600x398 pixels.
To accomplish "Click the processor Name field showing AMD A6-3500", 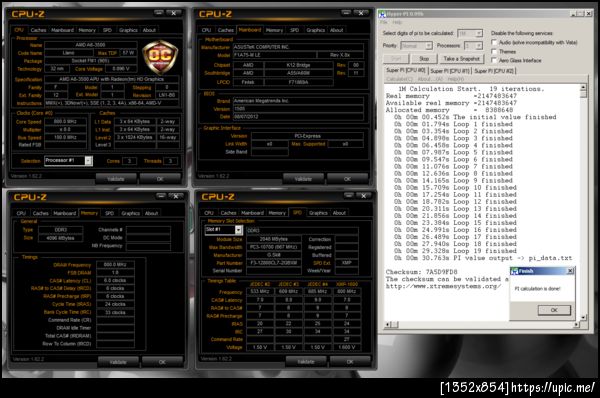I will coord(91,45).
